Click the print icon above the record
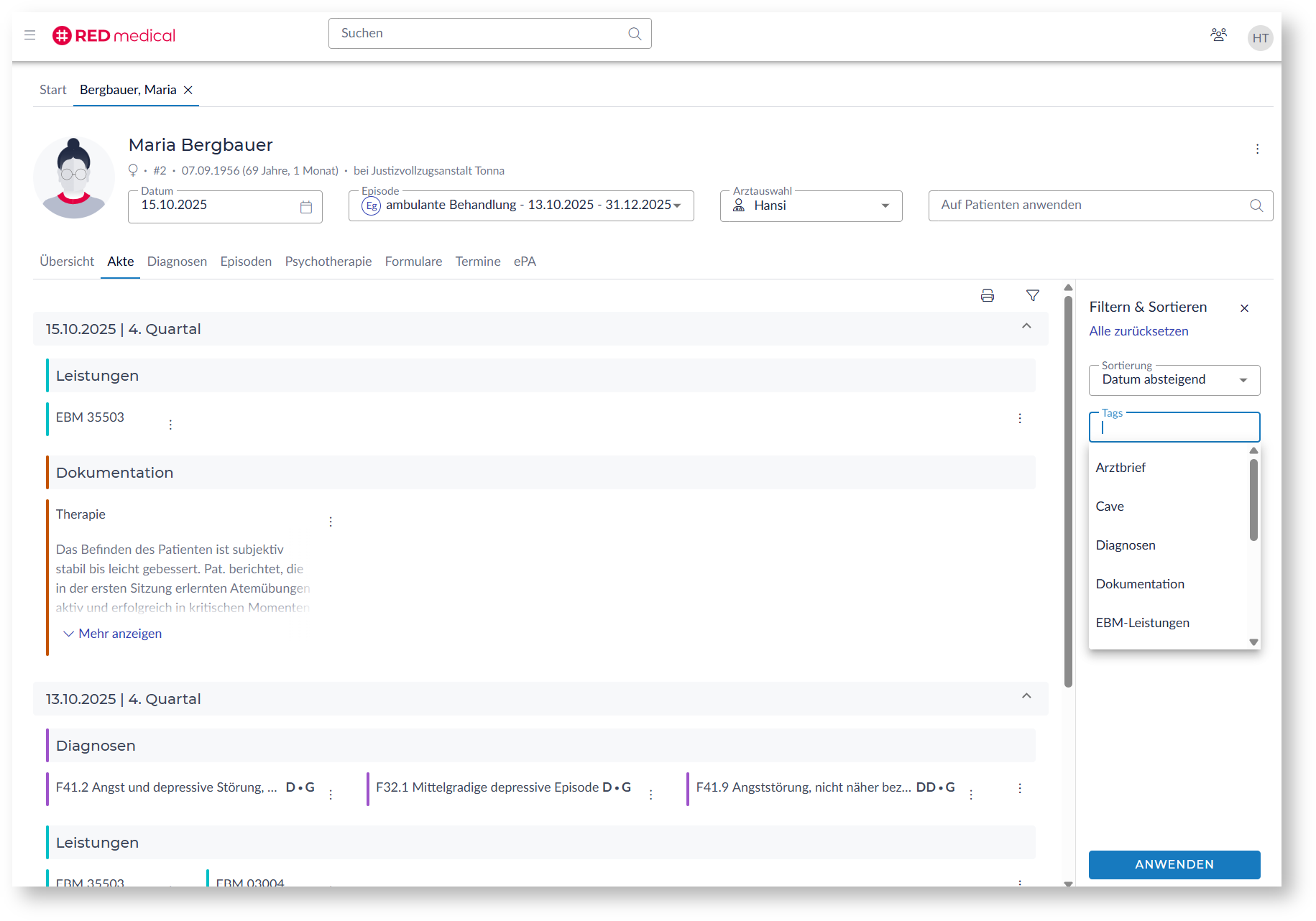 click(x=987, y=295)
